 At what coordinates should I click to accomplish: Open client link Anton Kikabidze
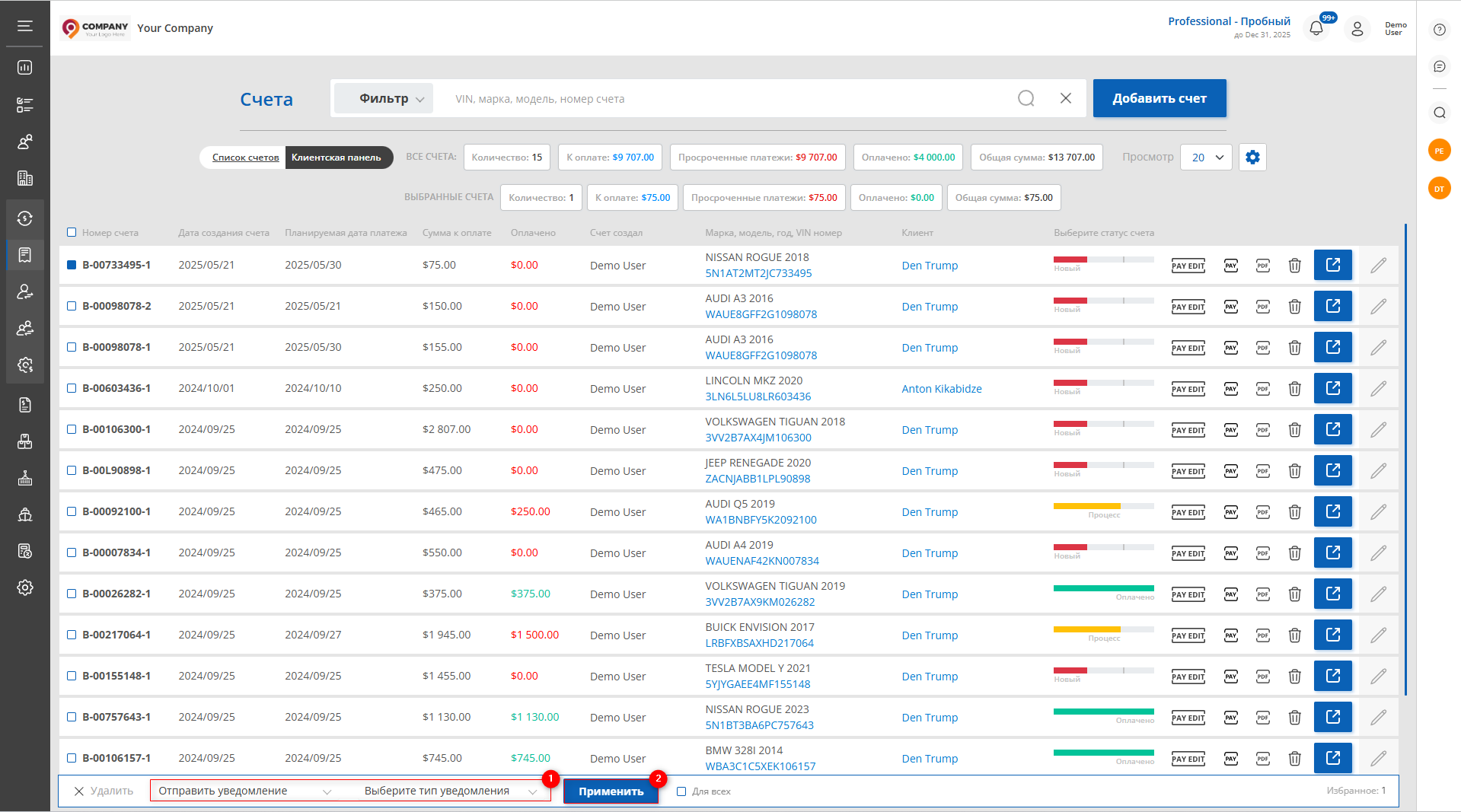tap(942, 389)
